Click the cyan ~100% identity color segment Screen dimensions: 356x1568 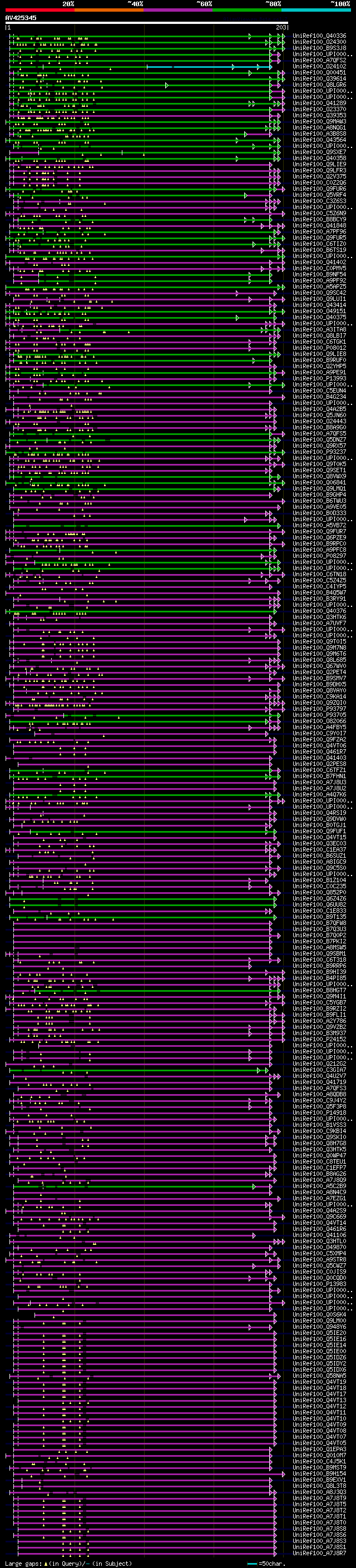pos(317,10)
